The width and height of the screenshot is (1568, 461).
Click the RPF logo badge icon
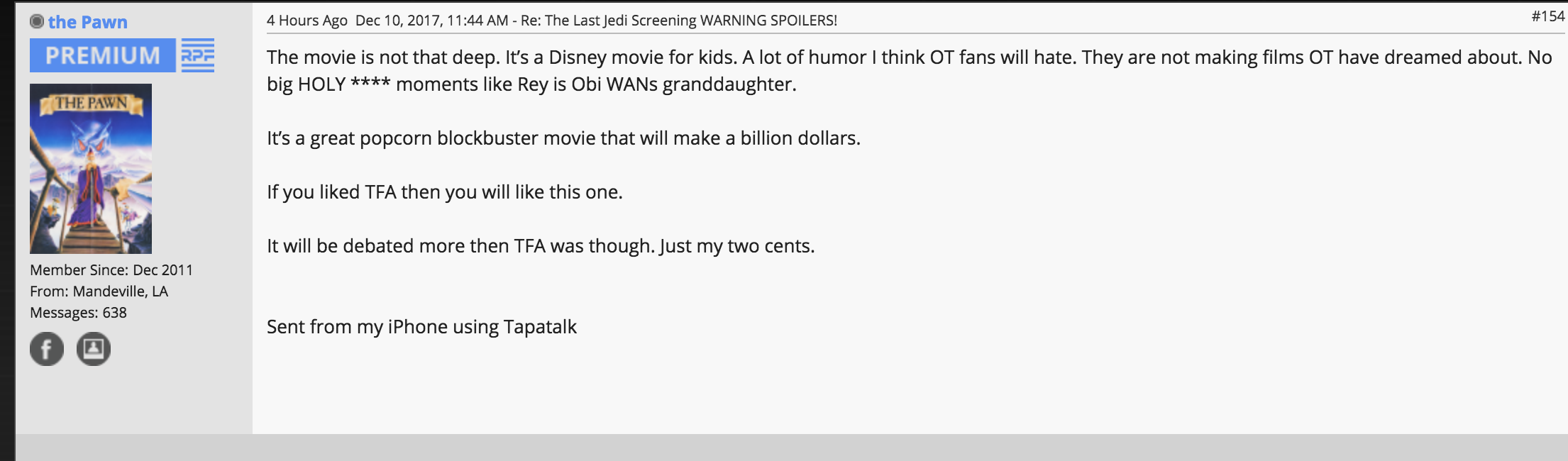[197, 55]
